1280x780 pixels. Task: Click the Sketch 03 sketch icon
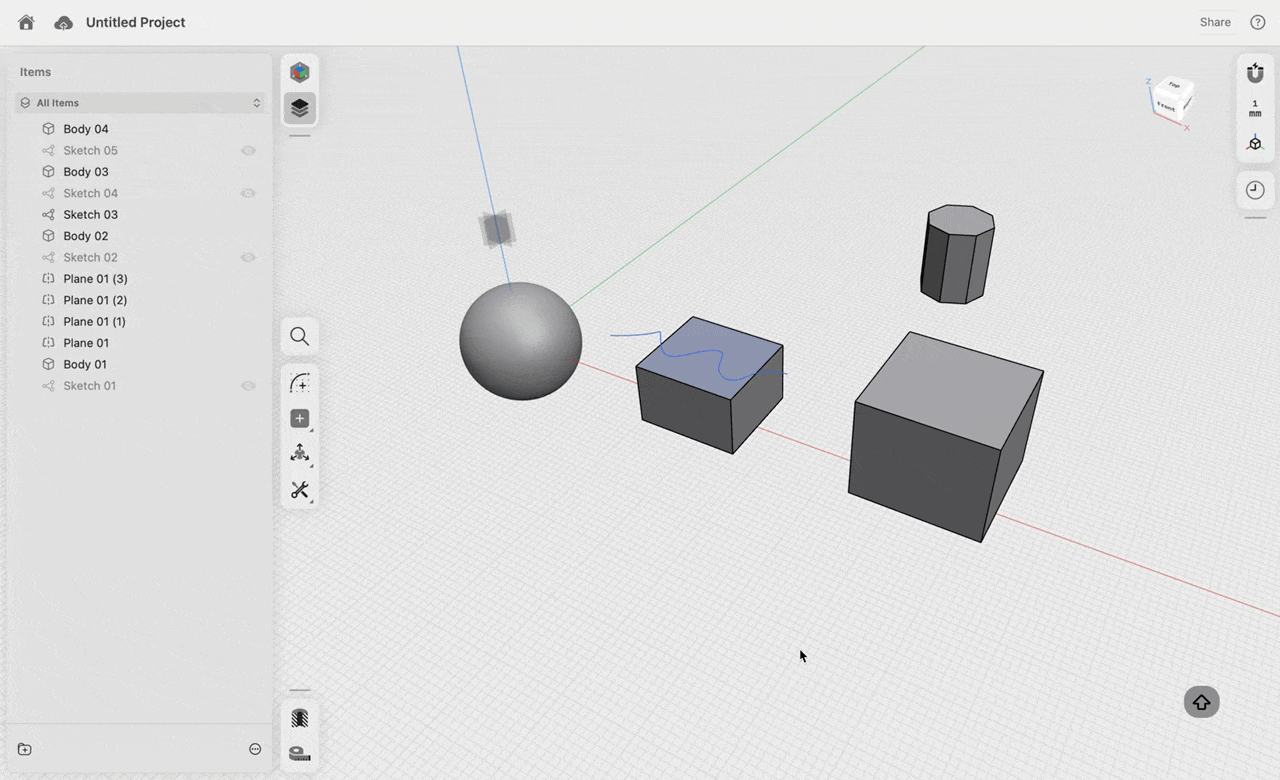(48, 214)
